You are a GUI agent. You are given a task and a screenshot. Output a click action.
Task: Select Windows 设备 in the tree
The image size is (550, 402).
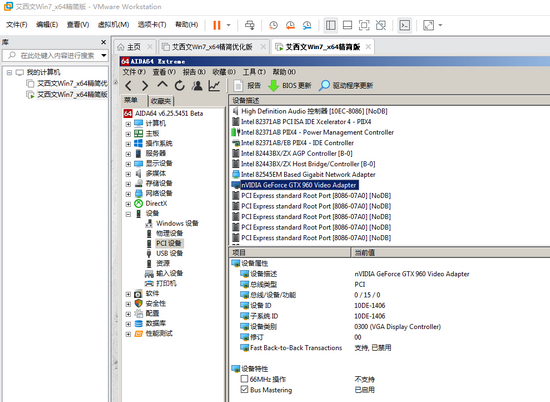pyautogui.click(x=177, y=223)
